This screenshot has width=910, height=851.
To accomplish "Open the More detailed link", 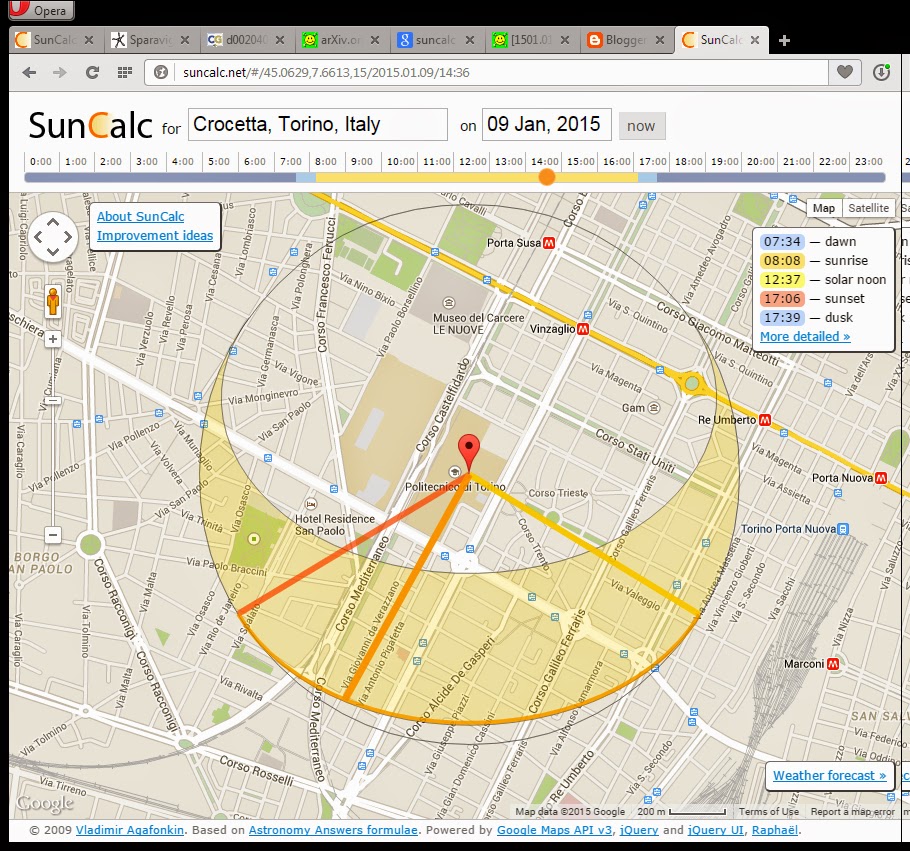I will 805,337.
